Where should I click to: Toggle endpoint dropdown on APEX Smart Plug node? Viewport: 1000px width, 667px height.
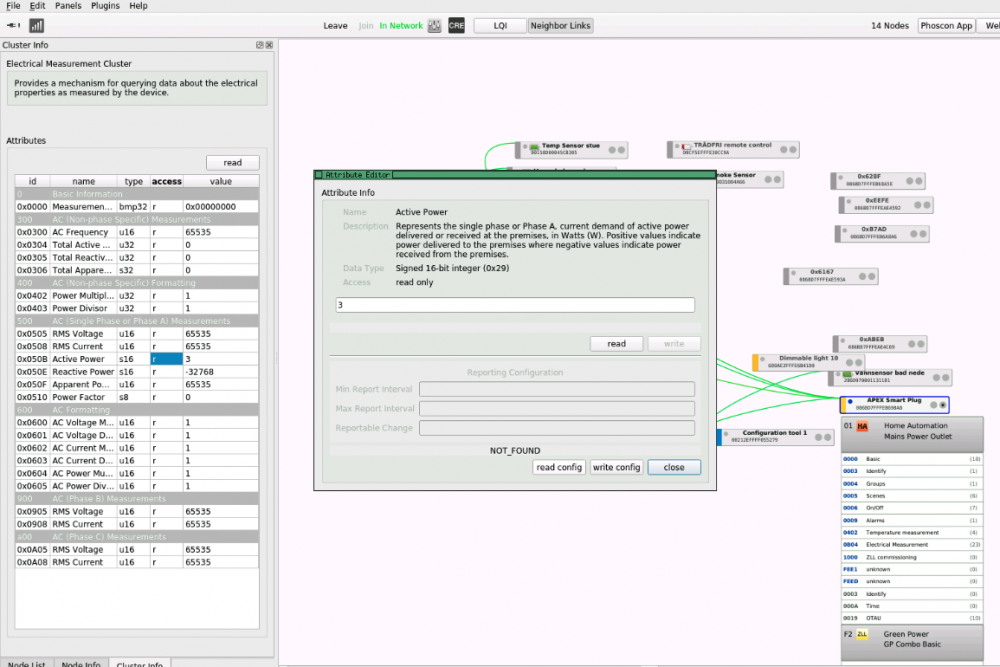click(x=942, y=405)
